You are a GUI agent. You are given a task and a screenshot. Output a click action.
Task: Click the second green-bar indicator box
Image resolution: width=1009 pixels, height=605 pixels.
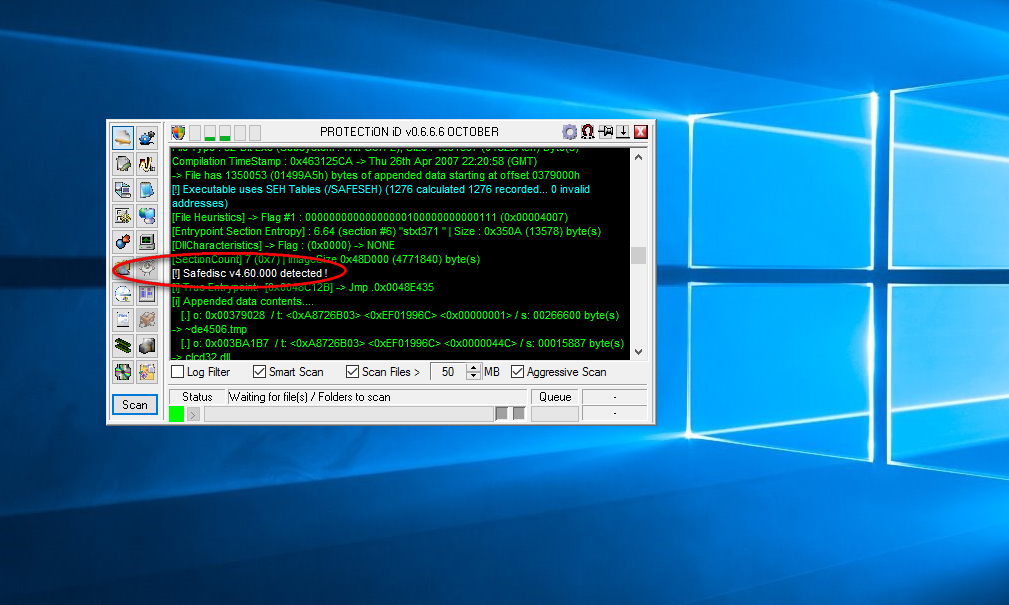click(x=225, y=133)
